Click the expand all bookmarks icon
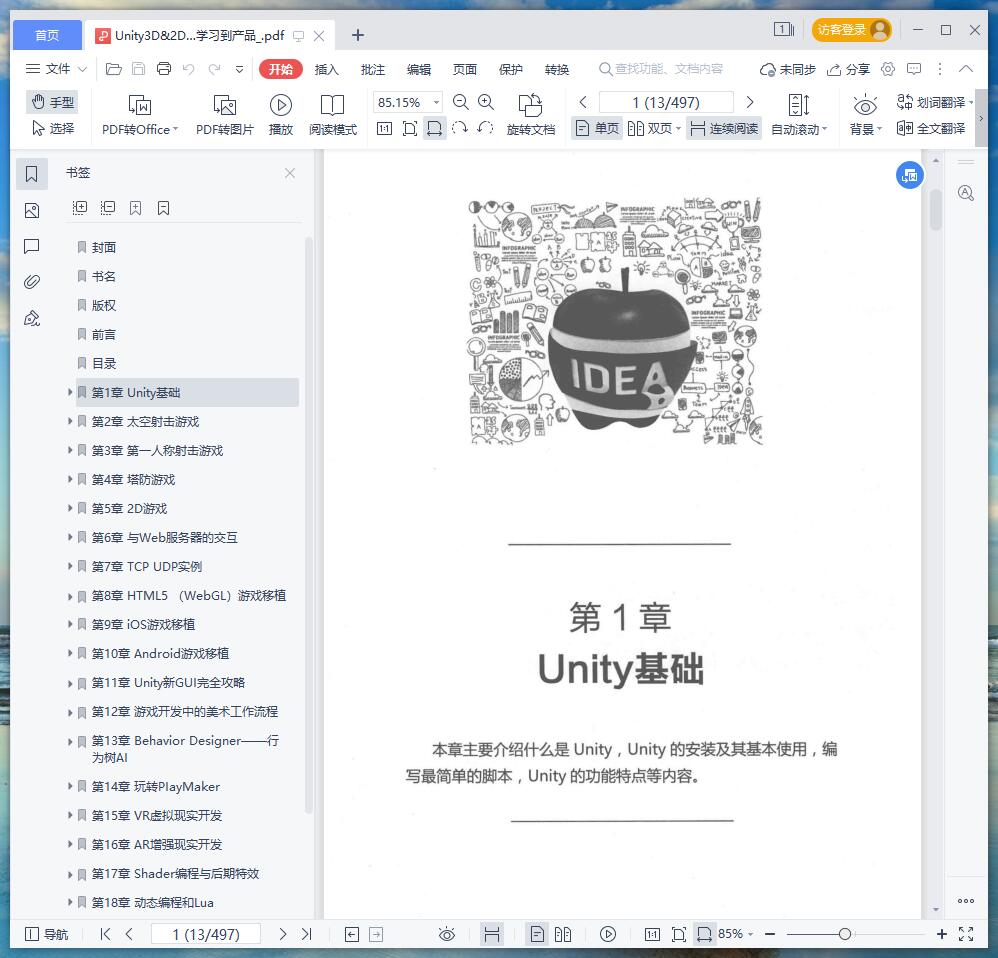 (80, 208)
